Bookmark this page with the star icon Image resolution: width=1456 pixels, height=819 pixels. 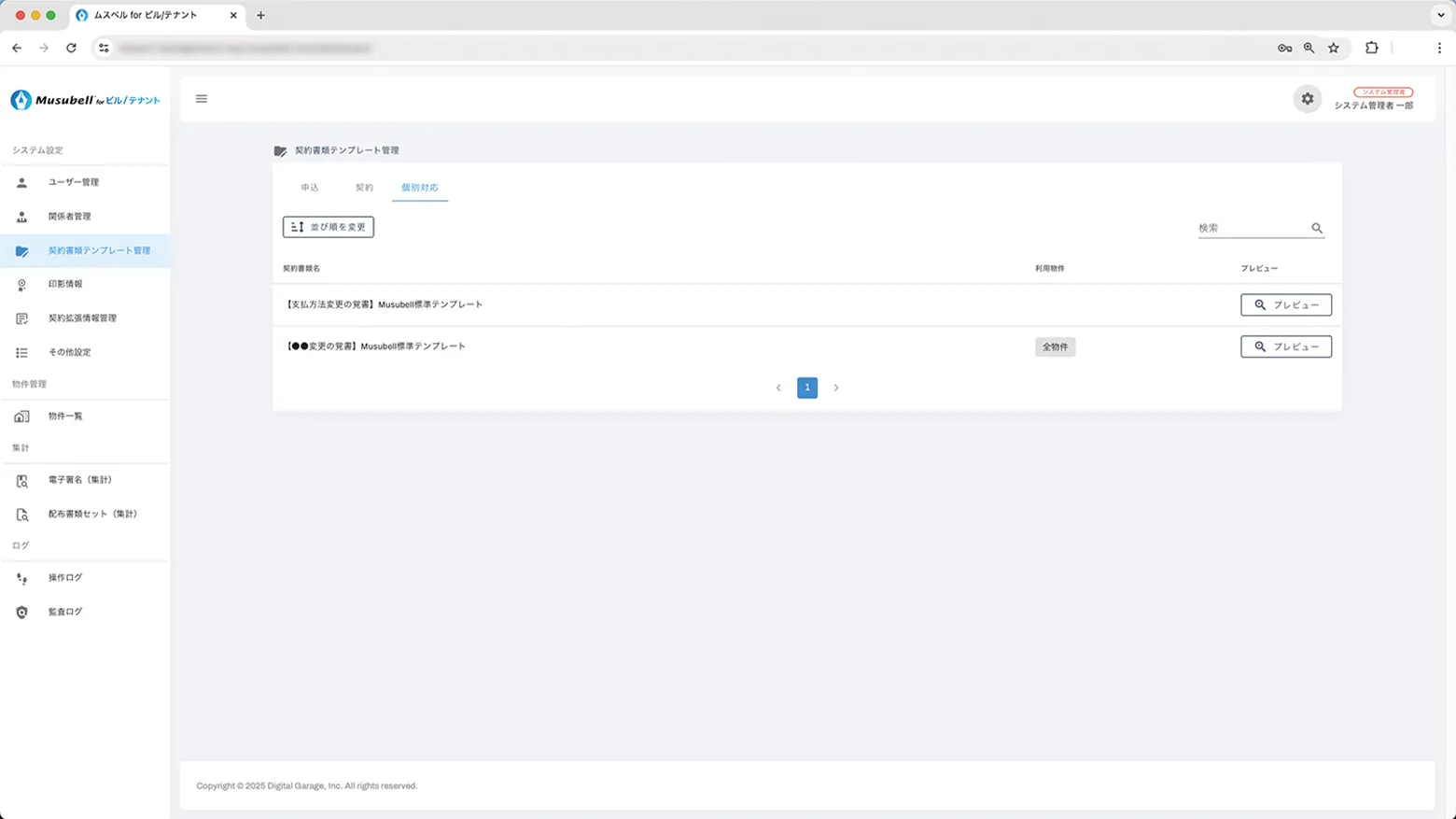pyautogui.click(x=1334, y=48)
